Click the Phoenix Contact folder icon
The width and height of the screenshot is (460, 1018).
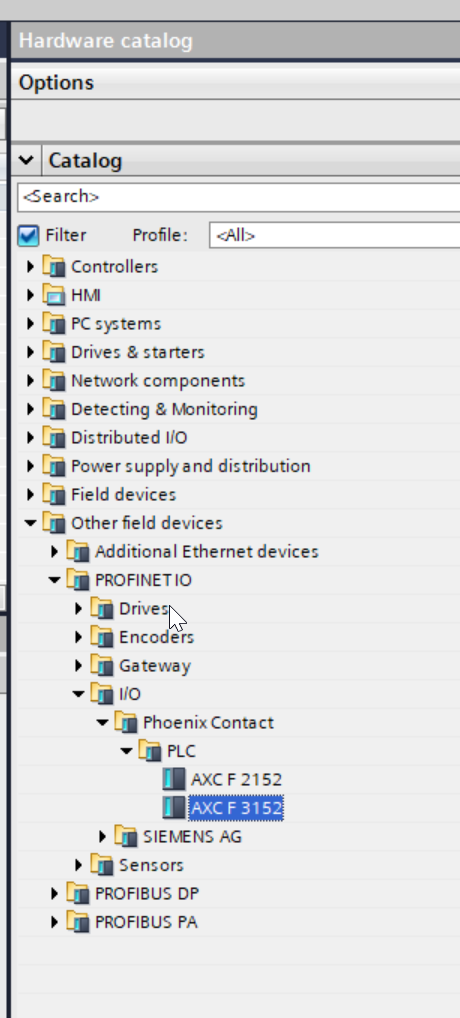click(126, 723)
